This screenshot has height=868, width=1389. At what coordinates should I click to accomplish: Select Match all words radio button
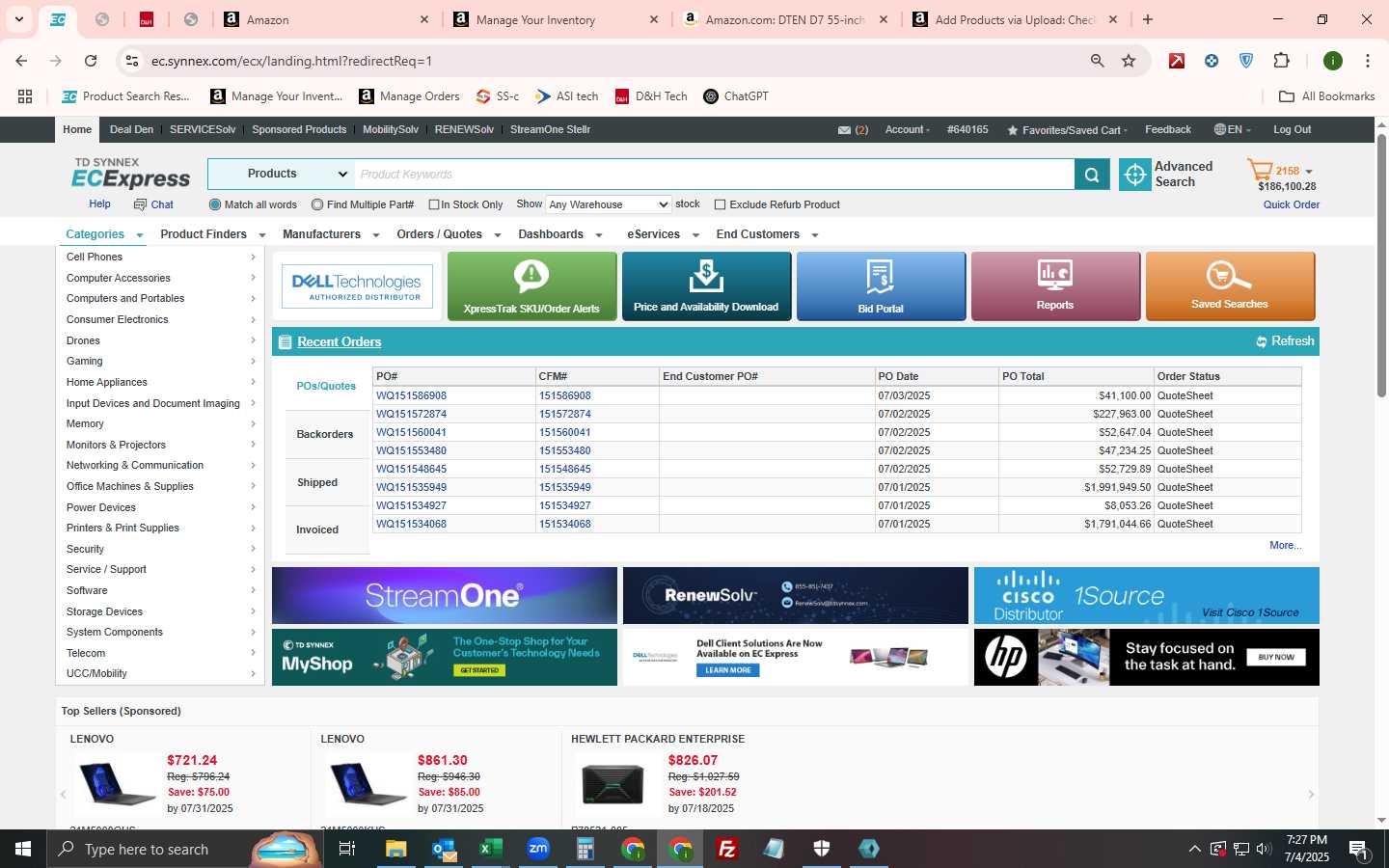(x=215, y=204)
